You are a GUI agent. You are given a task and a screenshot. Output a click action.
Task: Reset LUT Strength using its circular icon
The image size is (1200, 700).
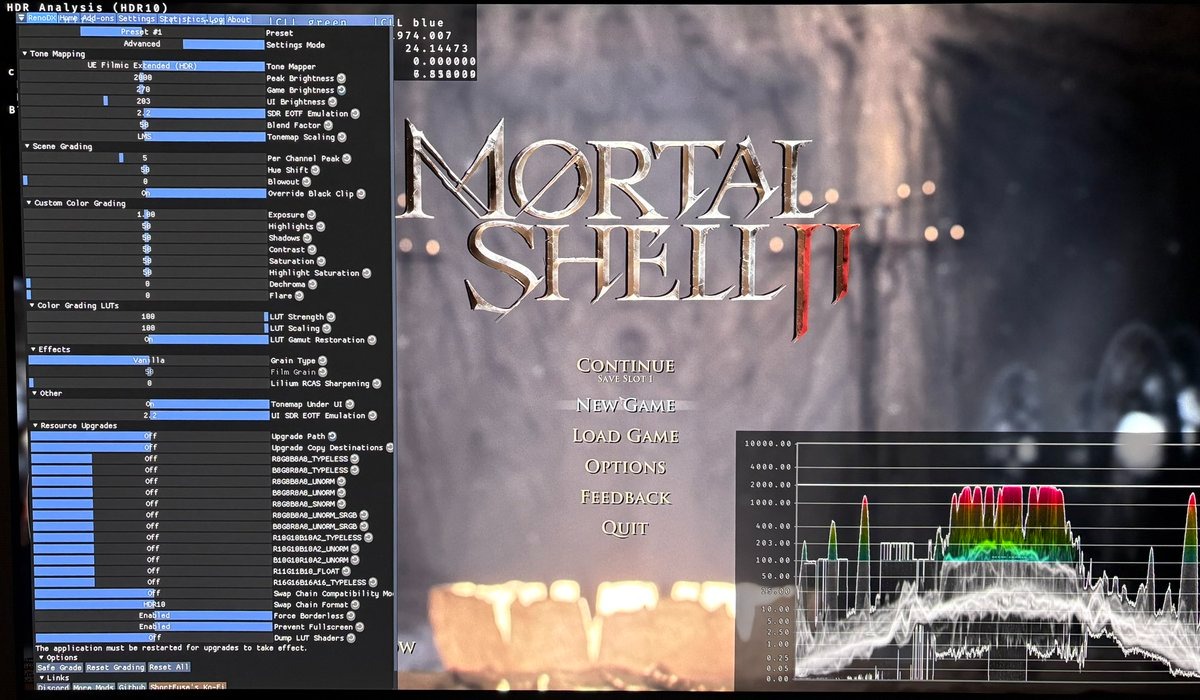331,317
